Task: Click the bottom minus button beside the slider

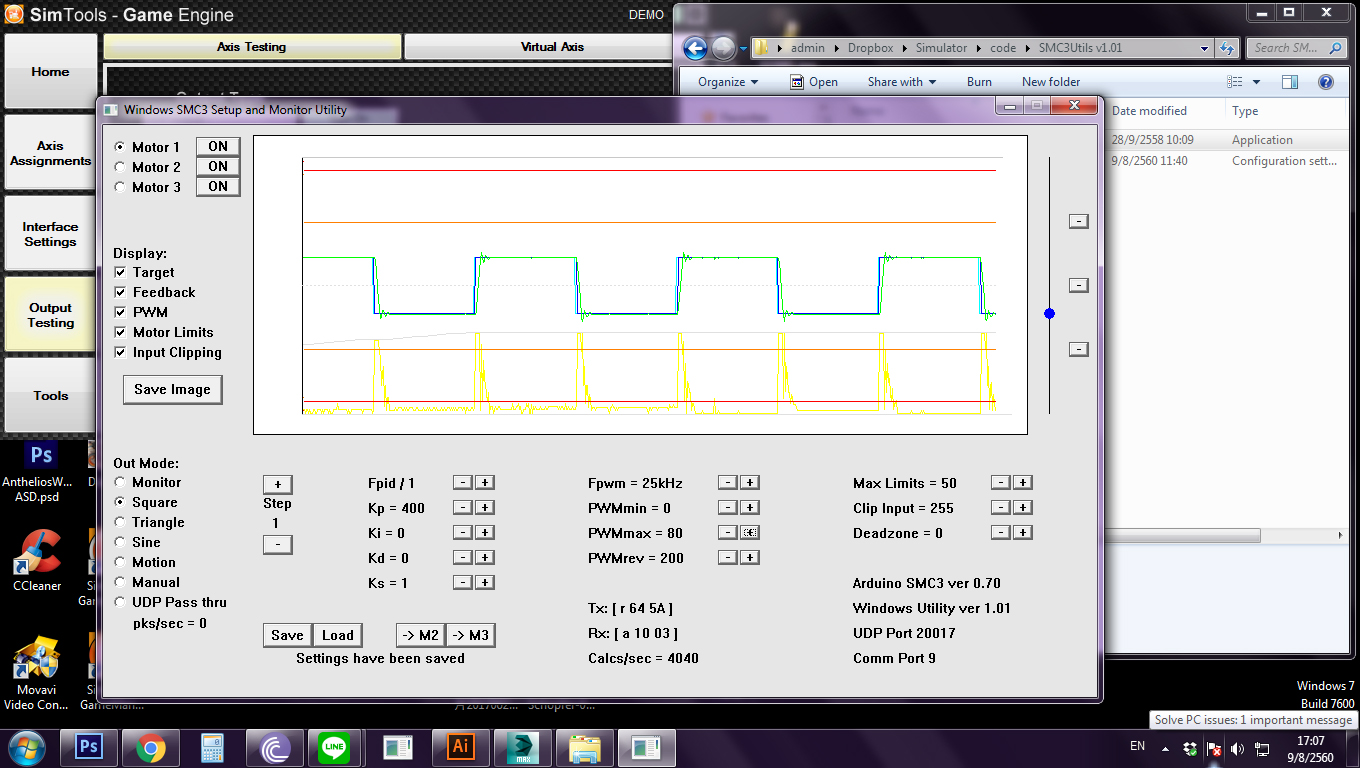Action: coord(1078,349)
